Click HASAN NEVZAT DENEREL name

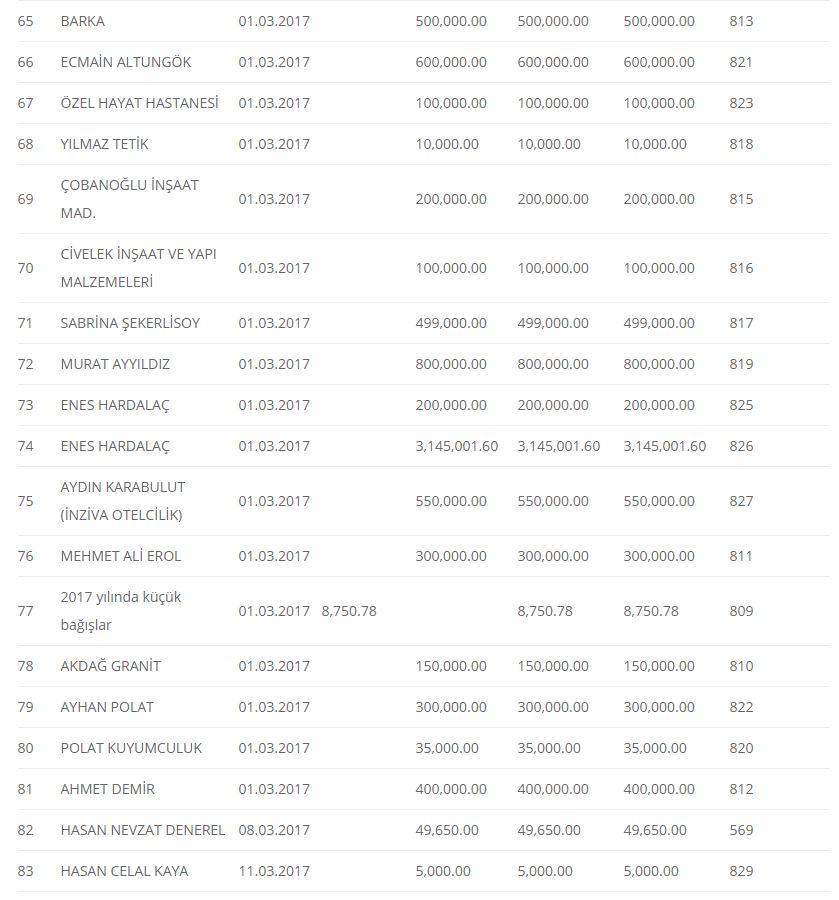coord(142,830)
